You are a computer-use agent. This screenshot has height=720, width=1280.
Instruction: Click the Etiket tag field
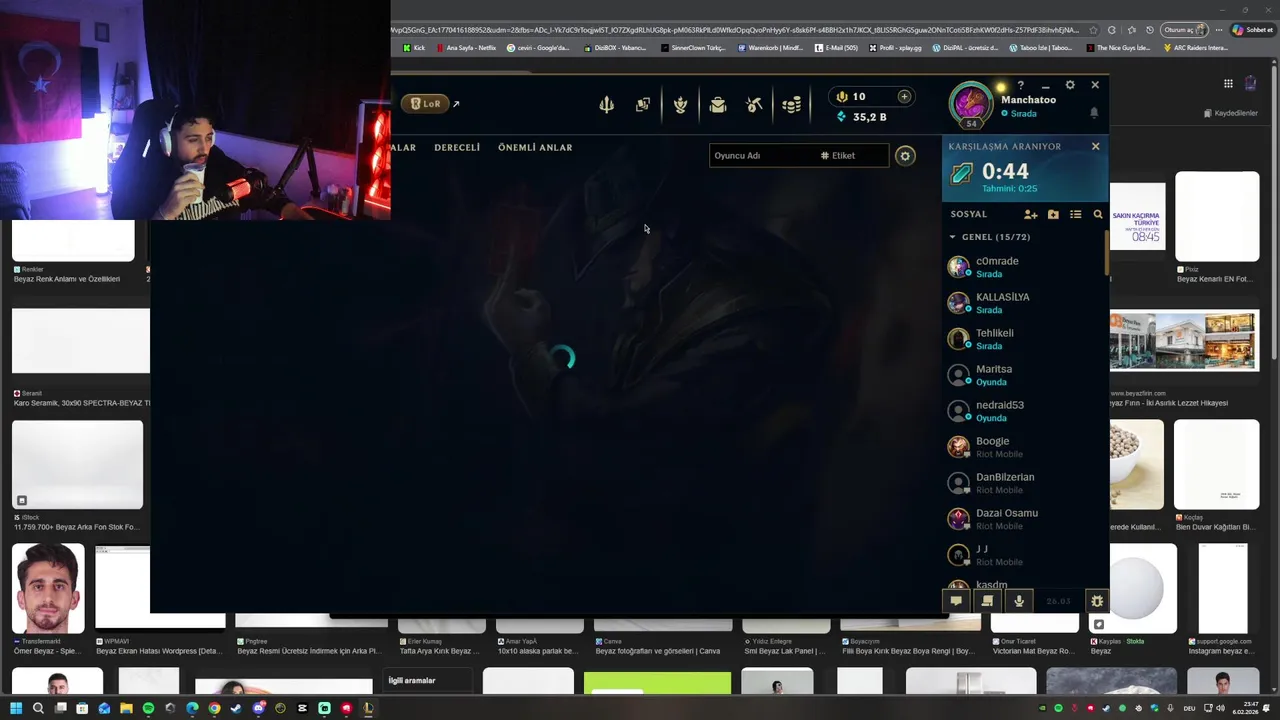click(x=851, y=156)
